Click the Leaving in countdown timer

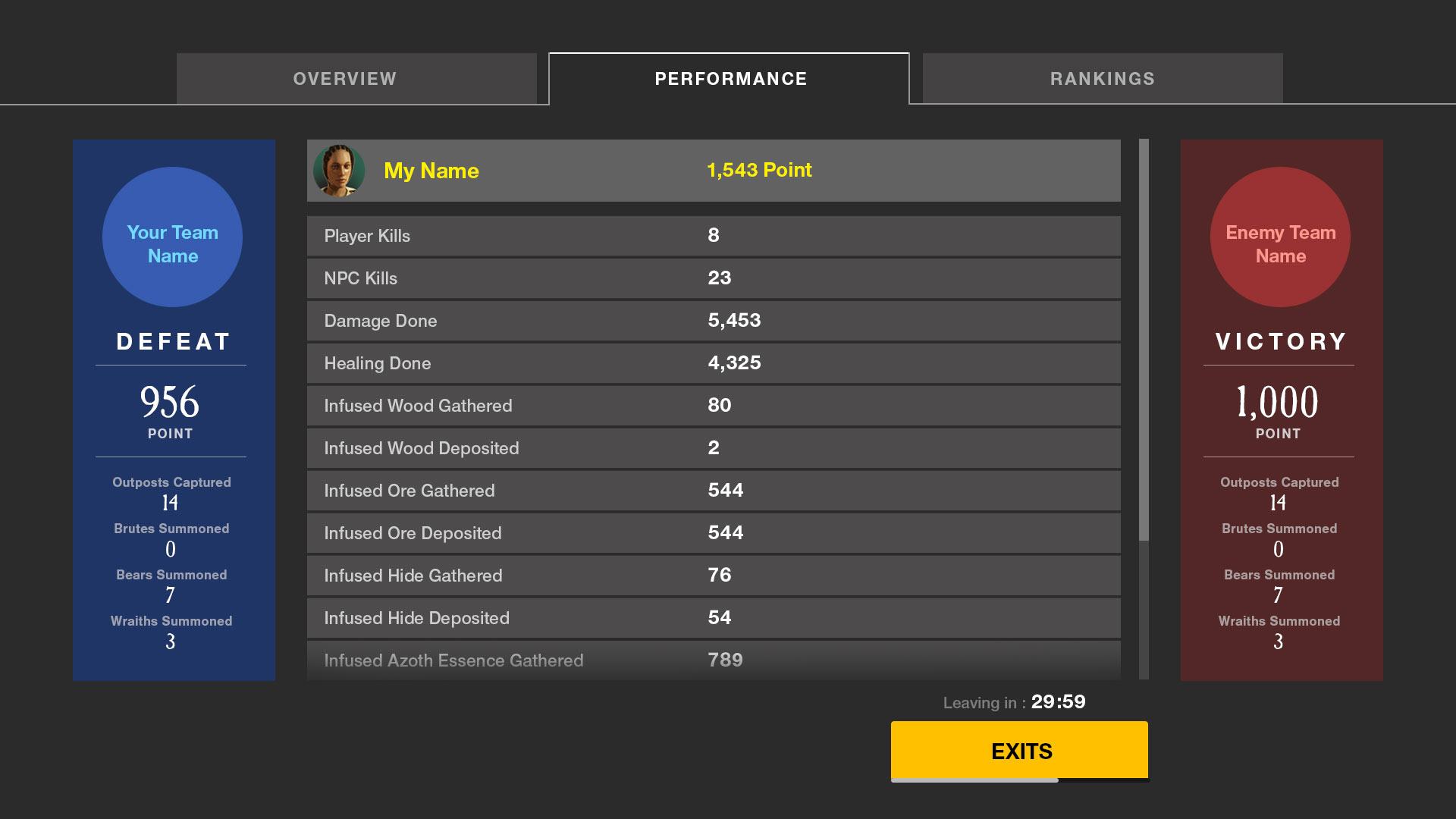click(x=1015, y=702)
